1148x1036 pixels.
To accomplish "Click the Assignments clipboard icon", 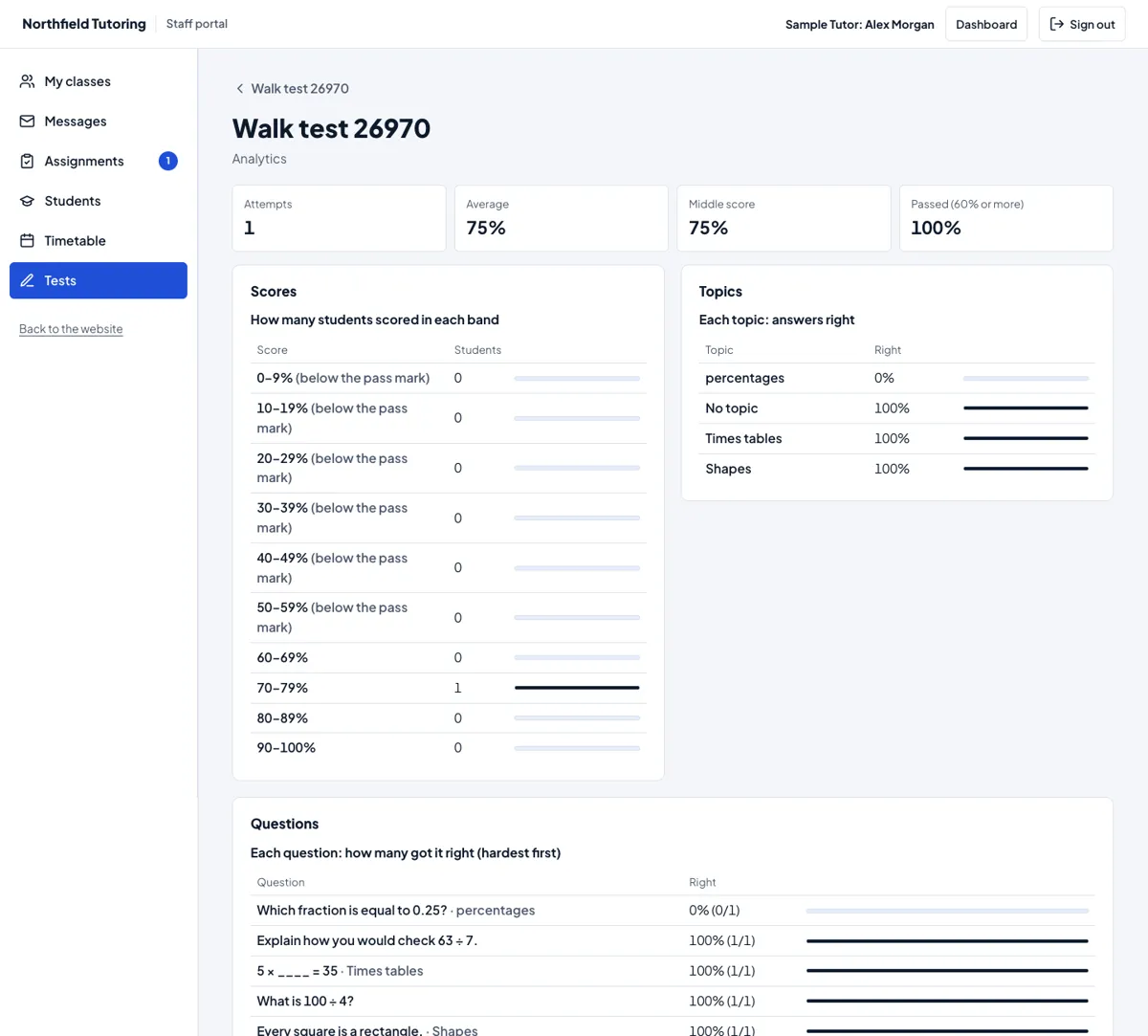I will [27, 161].
